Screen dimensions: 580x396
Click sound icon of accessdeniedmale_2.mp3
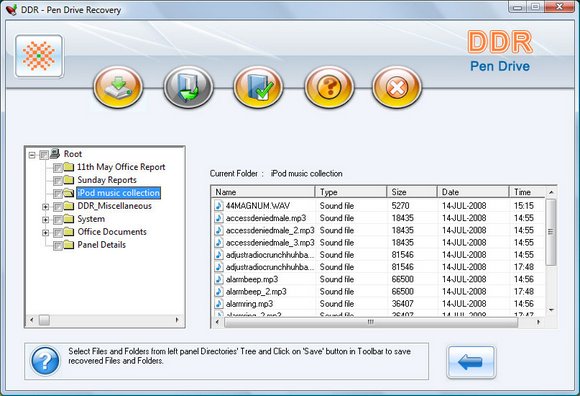point(219,230)
